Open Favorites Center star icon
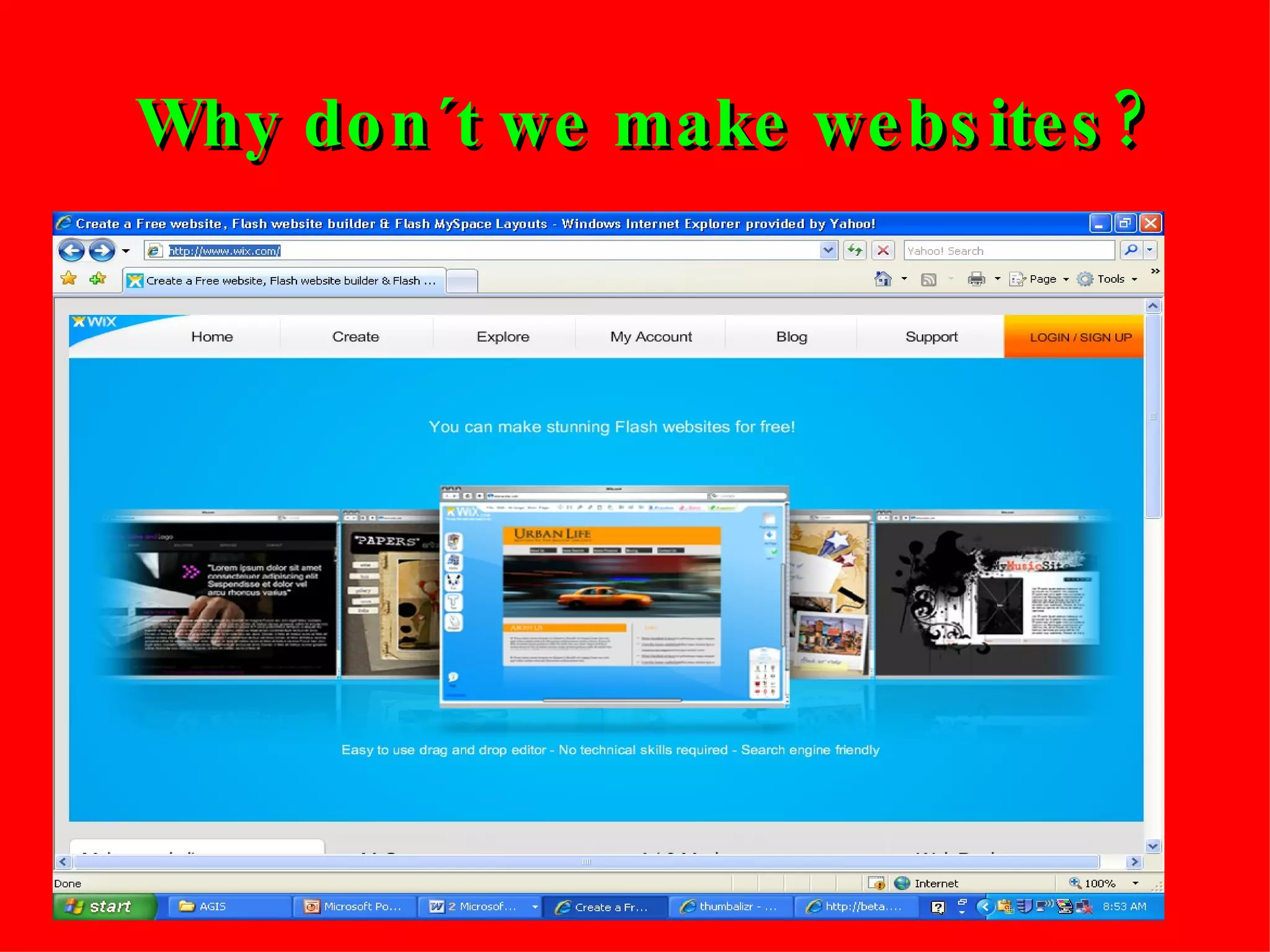1270x952 pixels. click(69, 279)
